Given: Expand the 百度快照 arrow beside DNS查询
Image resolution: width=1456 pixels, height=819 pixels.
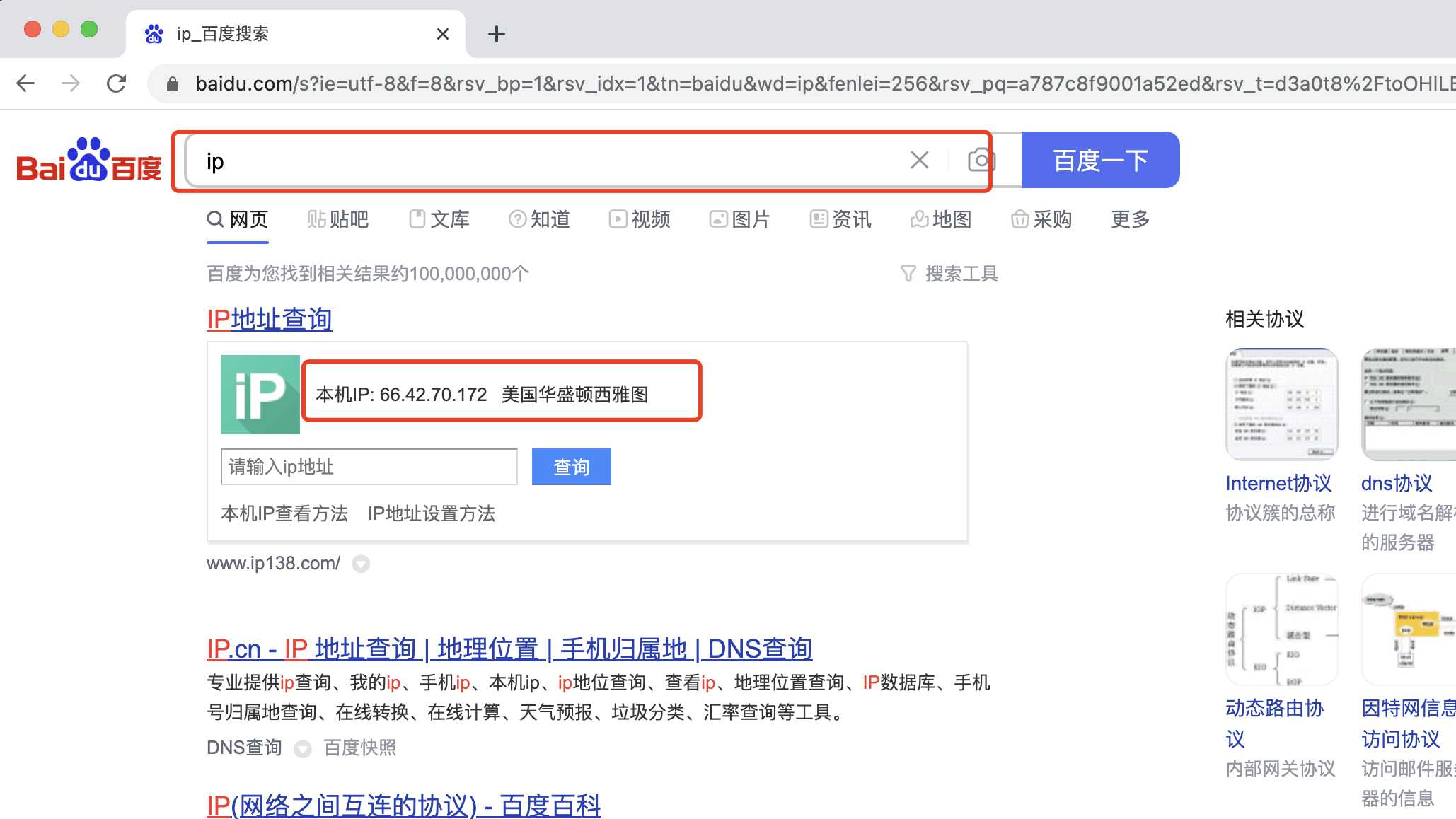Looking at the screenshot, I should click(x=303, y=748).
